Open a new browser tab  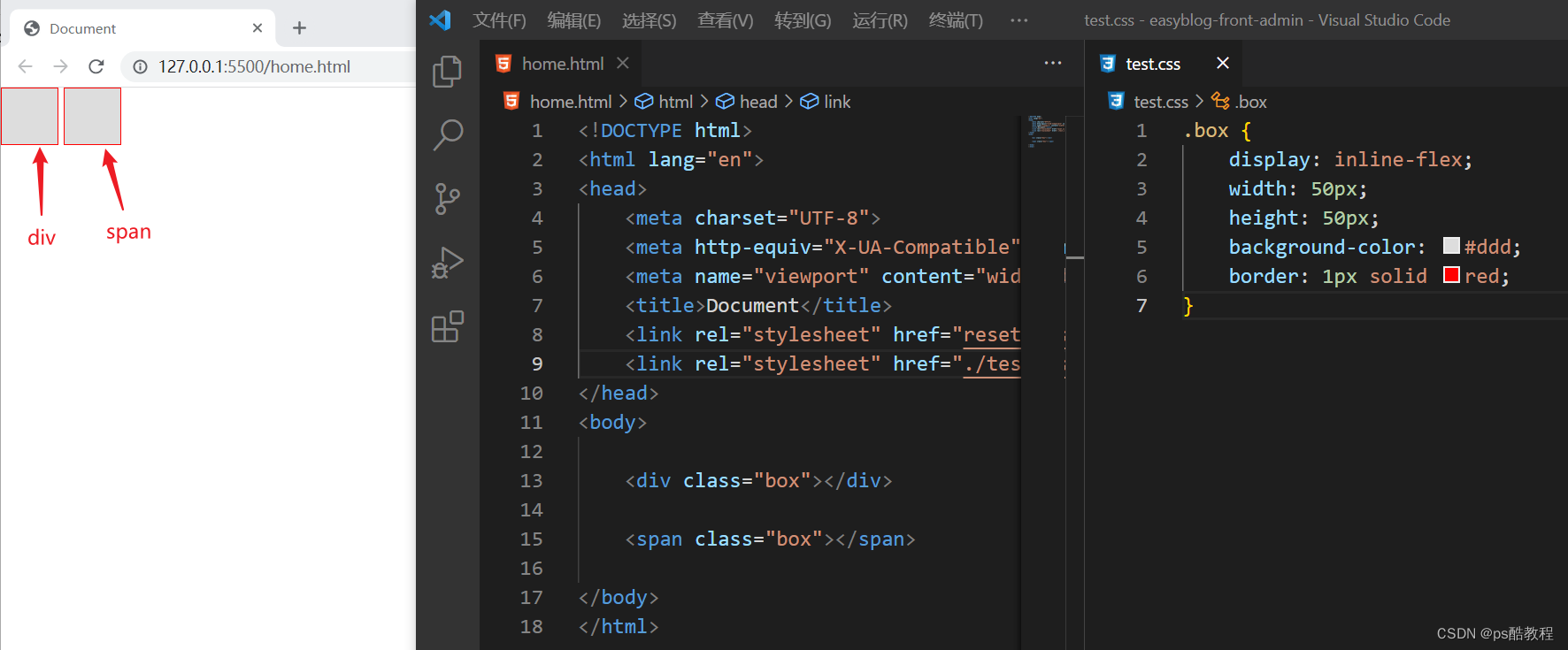(x=299, y=28)
